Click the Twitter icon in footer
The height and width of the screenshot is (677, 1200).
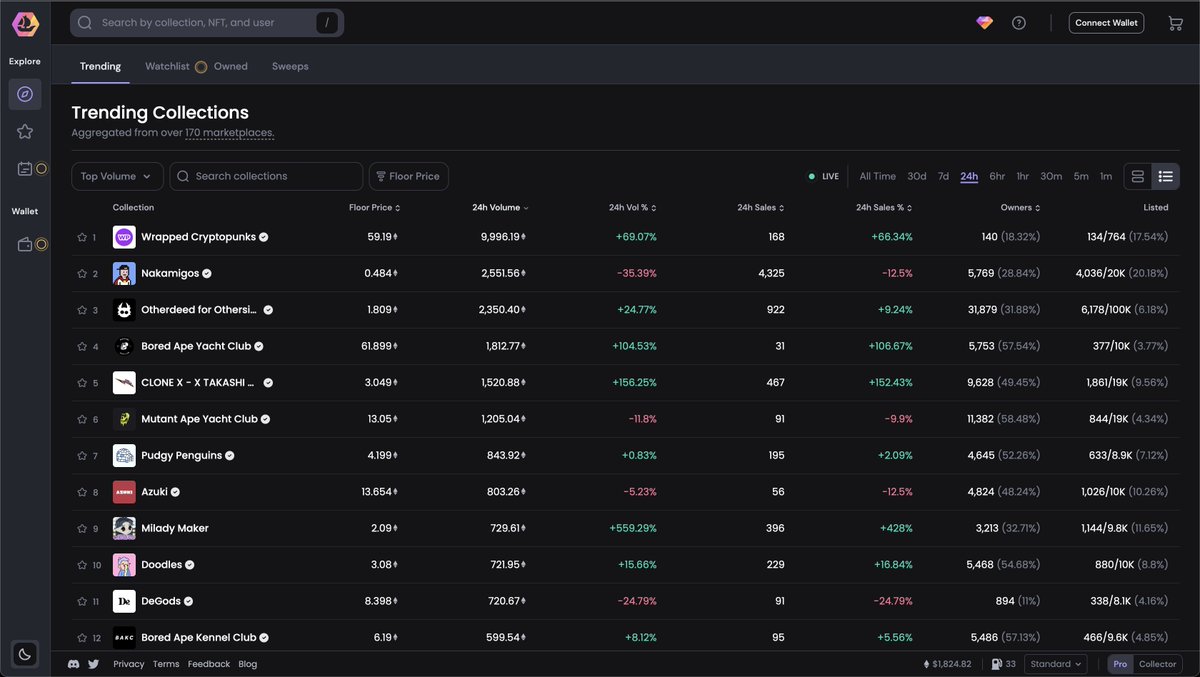tap(94, 664)
